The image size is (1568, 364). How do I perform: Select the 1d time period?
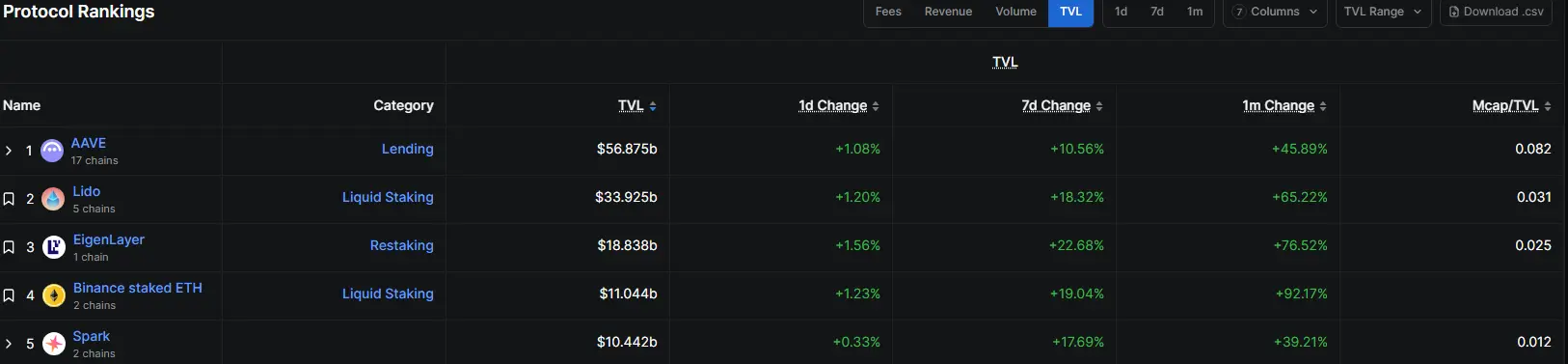[1121, 12]
